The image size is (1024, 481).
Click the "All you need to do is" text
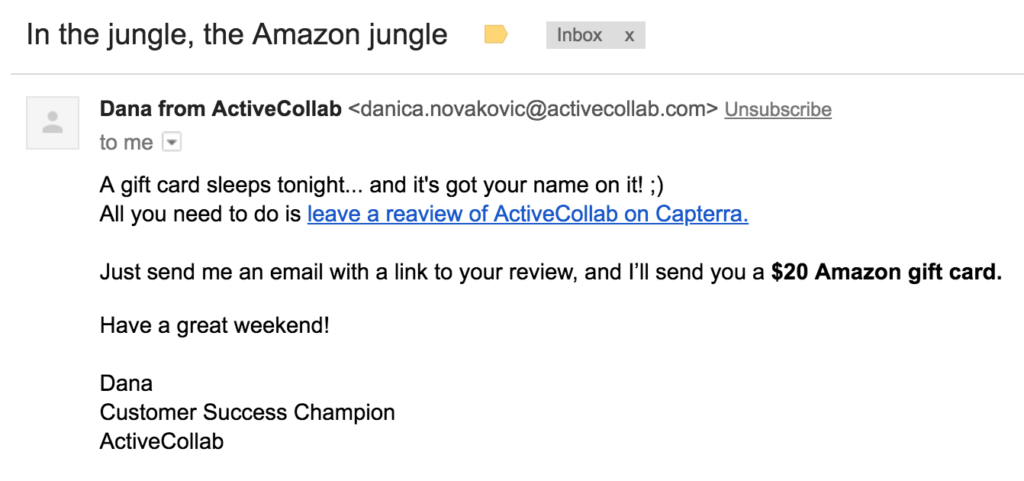click(x=202, y=215)
